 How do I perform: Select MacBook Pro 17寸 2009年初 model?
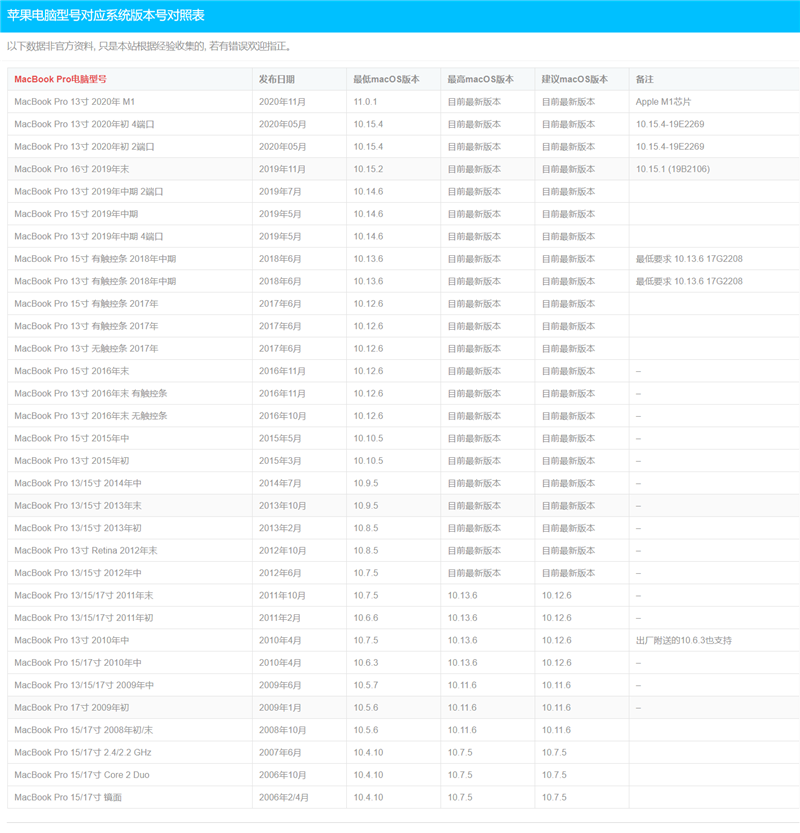pyautogui.click(x=72, y=707)
